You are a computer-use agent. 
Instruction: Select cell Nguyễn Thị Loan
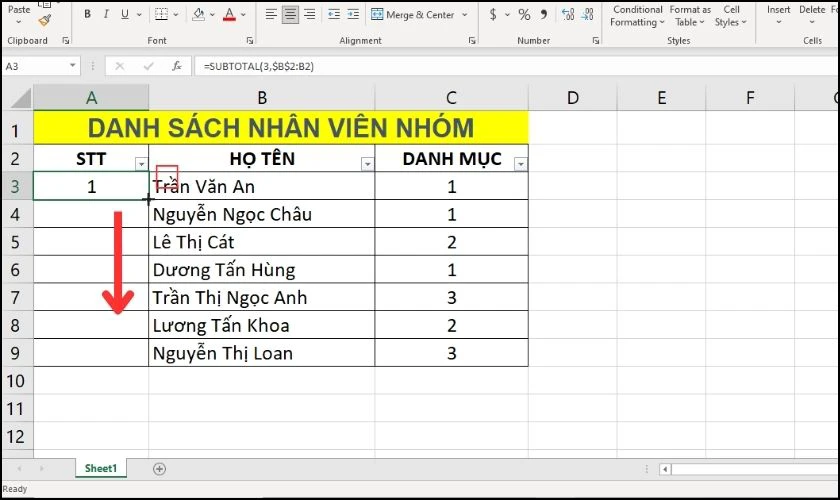(262, 353)
